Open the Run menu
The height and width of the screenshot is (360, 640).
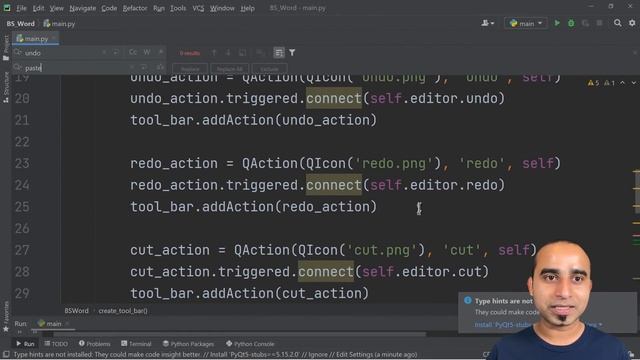coord(159,8)
